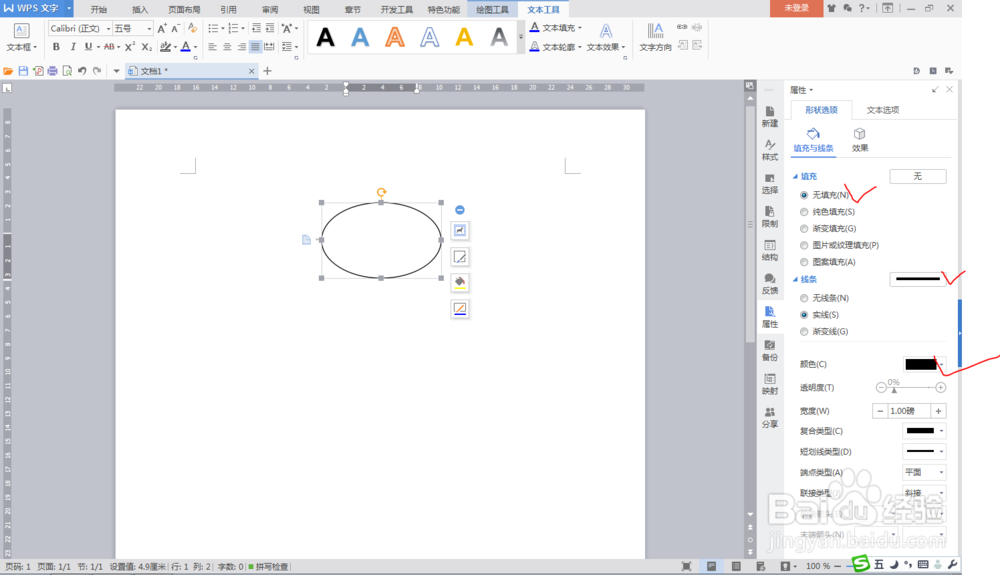Click the subscript X₂ icon
The image size is (1000, 575).
(147, 47)
